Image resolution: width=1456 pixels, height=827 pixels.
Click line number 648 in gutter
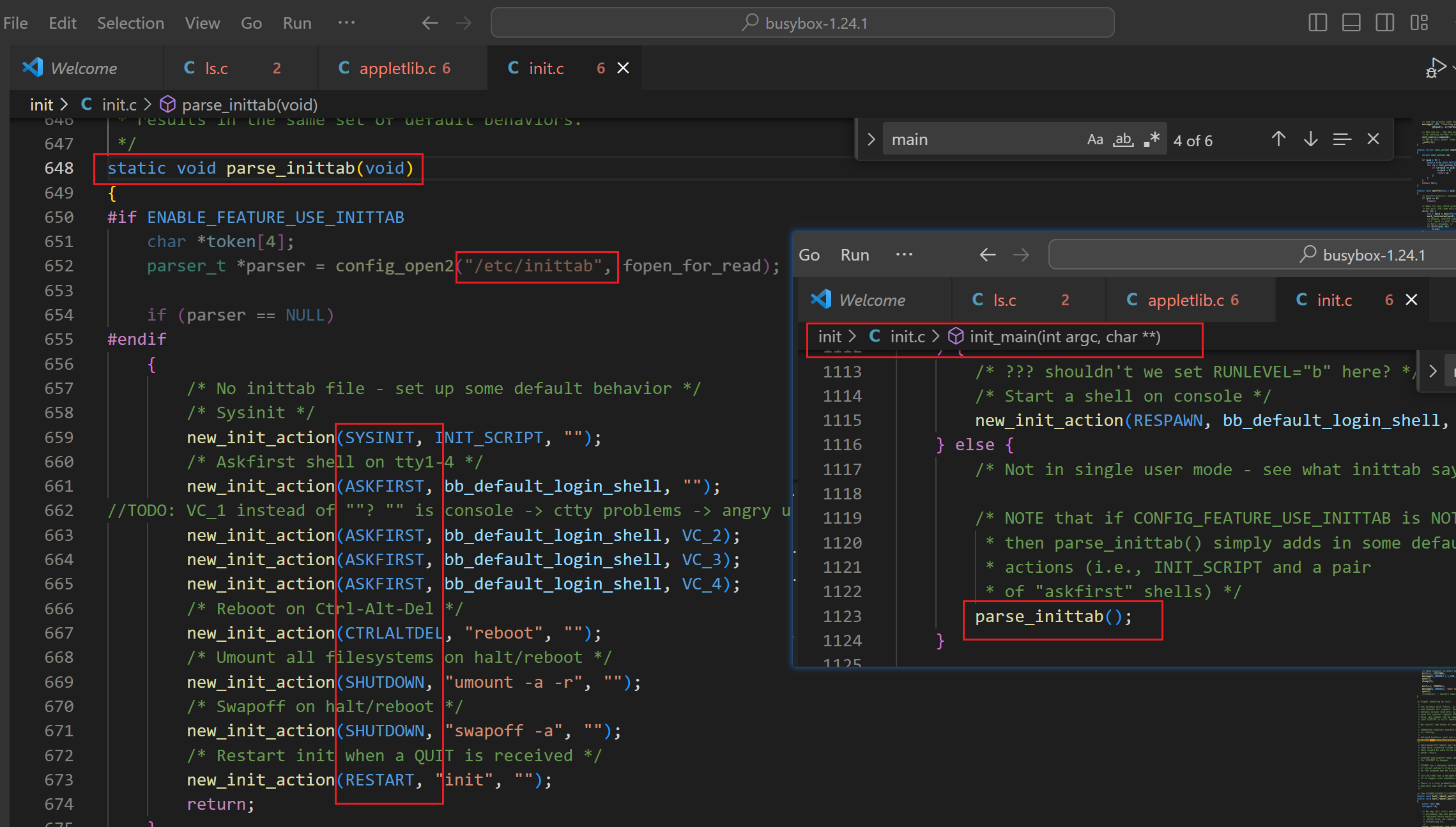[x=59, y=168]
